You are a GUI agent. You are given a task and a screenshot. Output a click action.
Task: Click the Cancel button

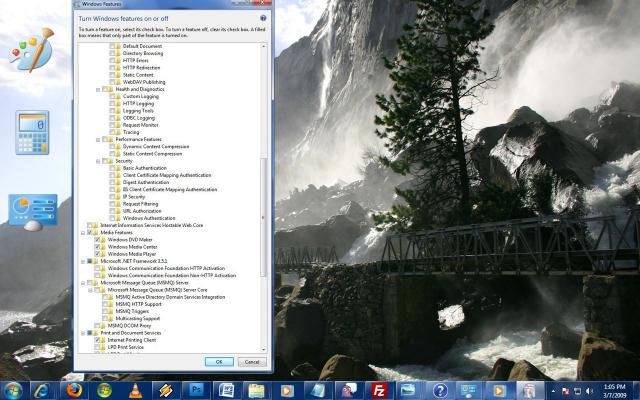tap(251, 361)
